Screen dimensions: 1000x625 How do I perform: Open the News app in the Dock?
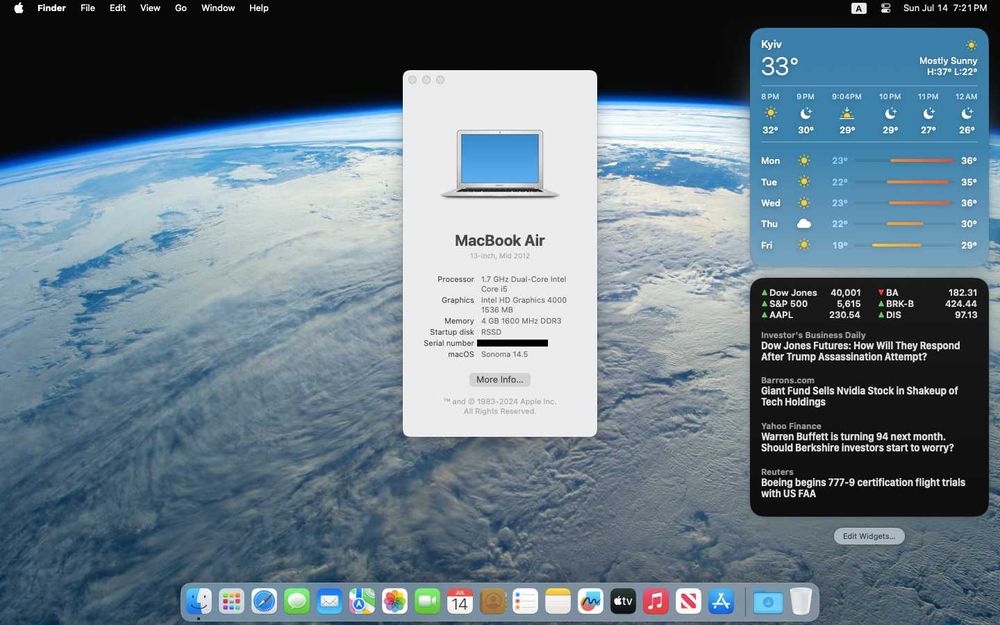689,601
